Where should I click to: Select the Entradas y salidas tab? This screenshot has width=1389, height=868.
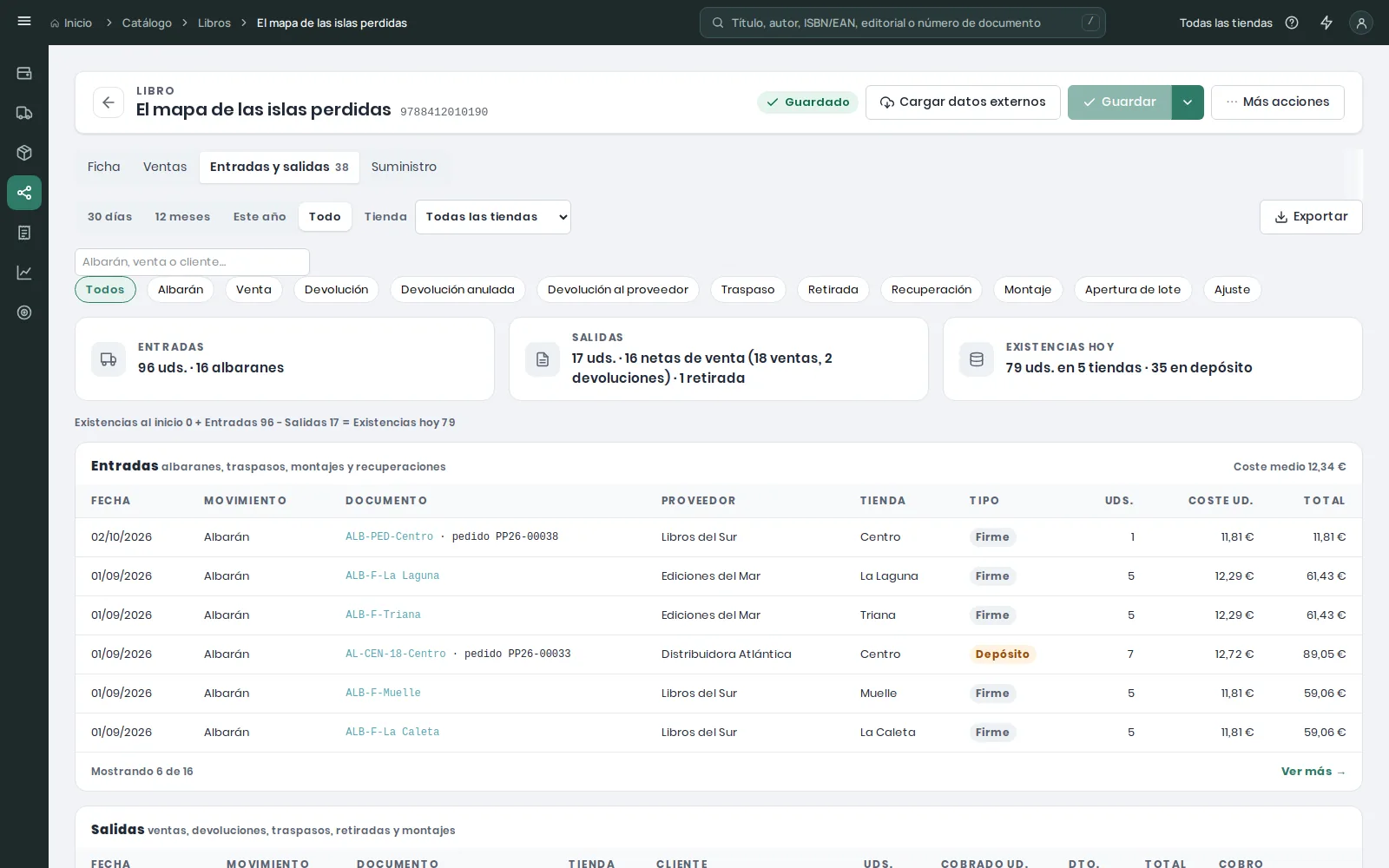[x=280, y=168]
